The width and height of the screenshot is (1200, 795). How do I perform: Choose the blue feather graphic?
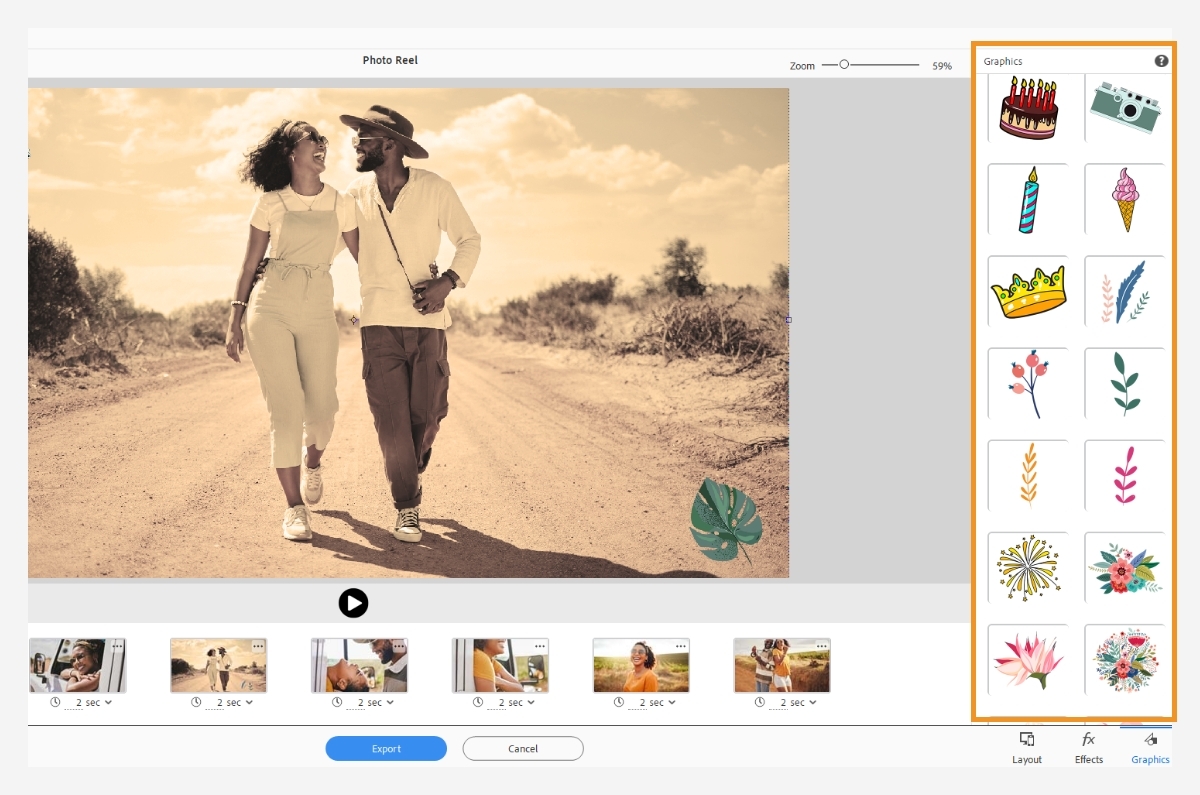click(x=1124, y=291)
